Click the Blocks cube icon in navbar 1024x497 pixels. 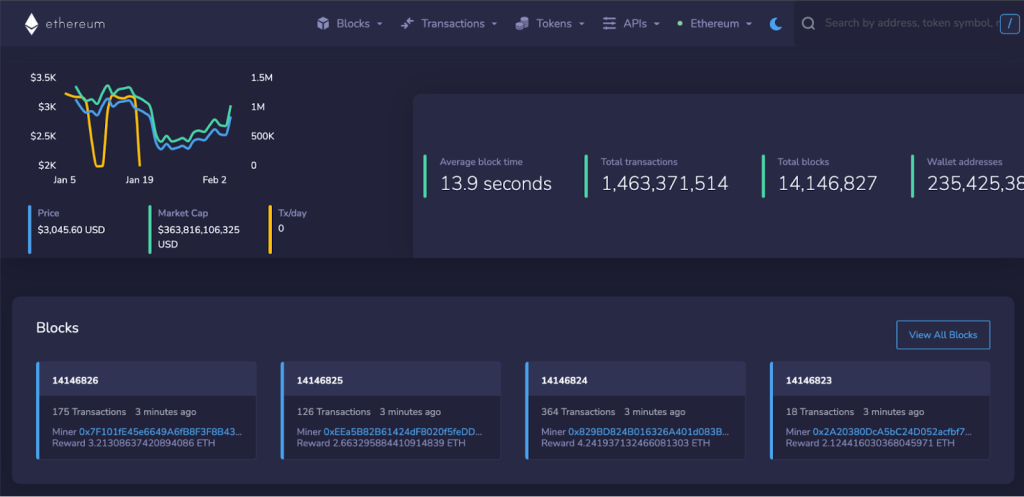323,23
